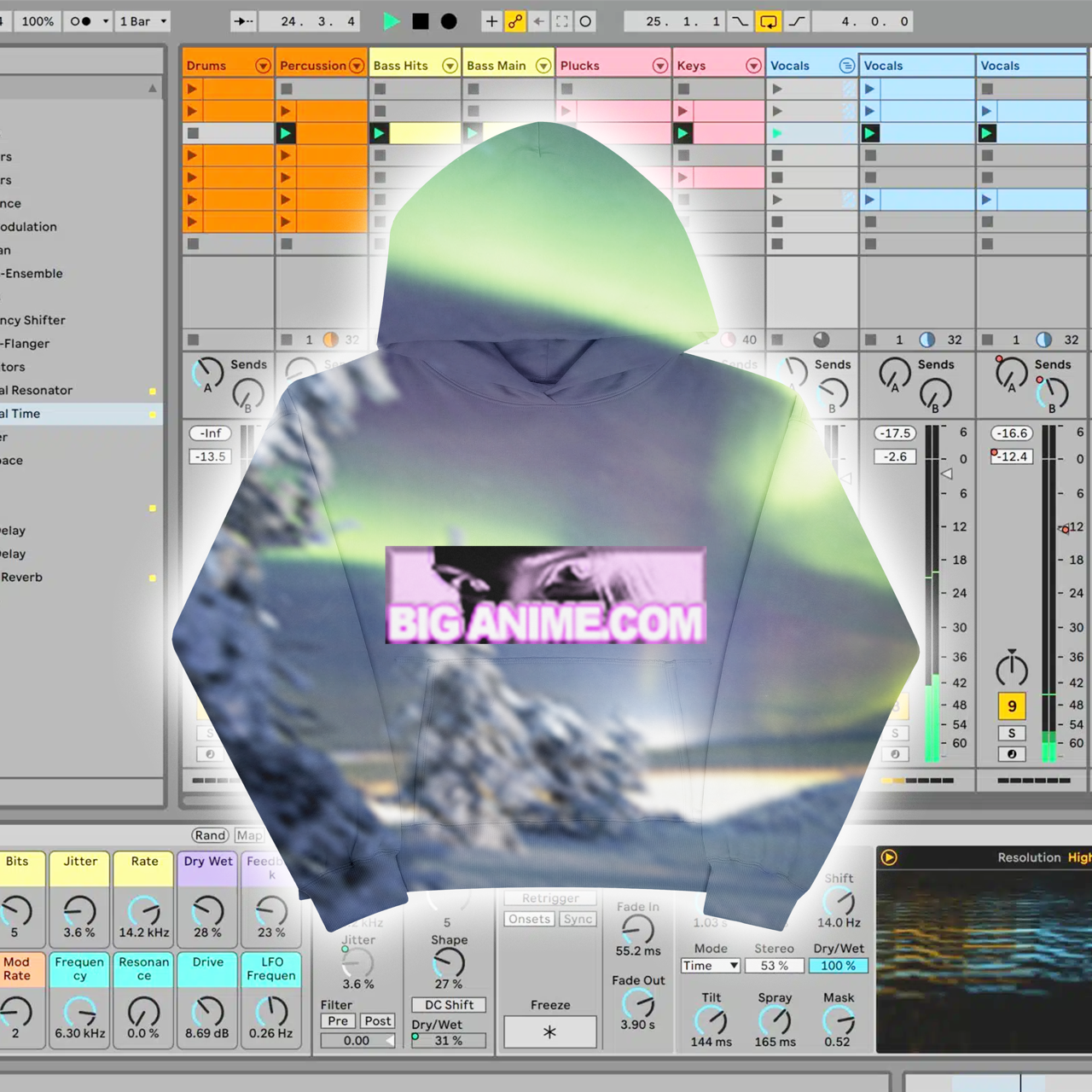Select the Percussion track title
This screenshot has width=1092, height=1092.
312,66
